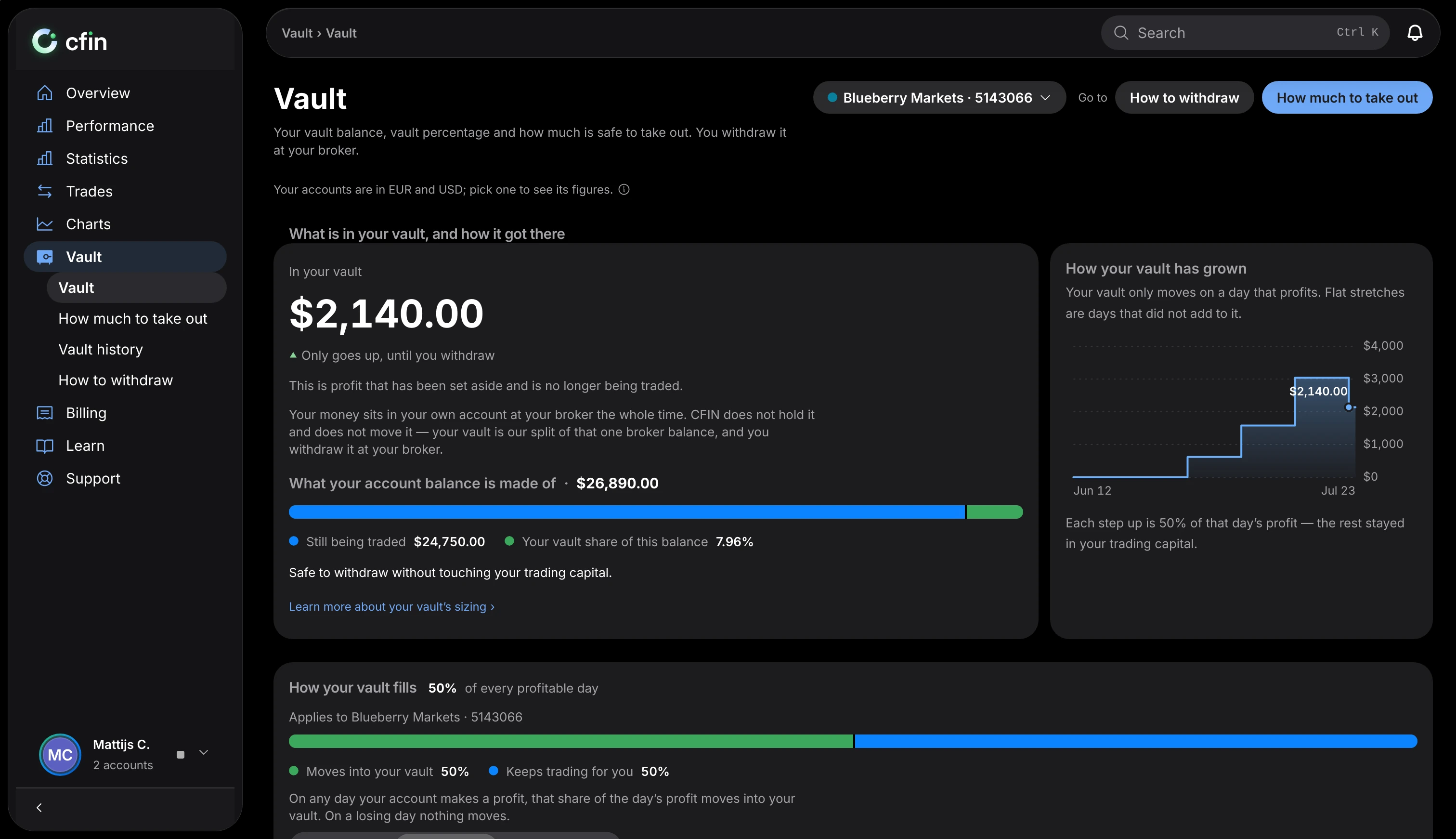Open Overview via house icon
Screen dimensions: 1456x839
45,93
